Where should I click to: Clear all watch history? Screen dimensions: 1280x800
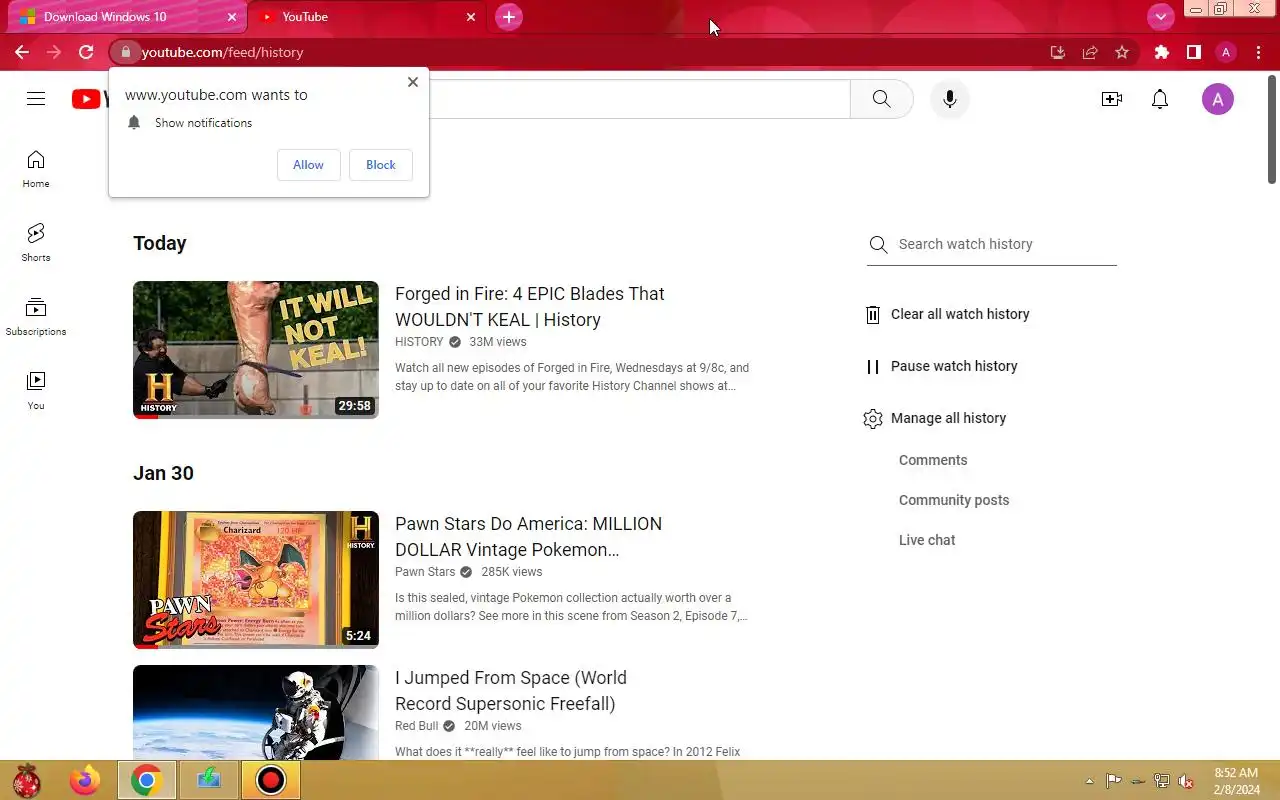947,314
